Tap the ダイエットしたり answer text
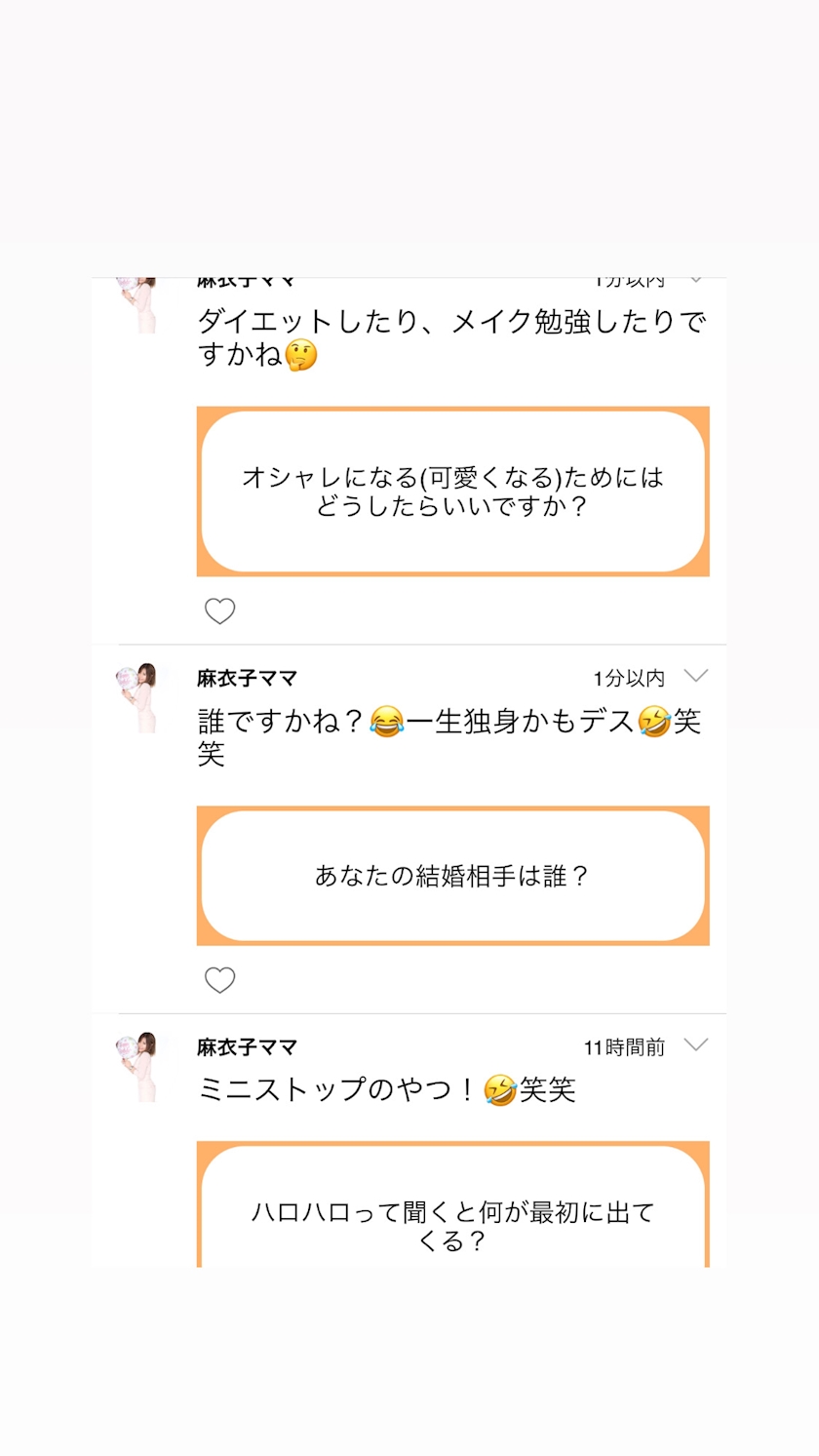This screenshot has height=1456, width=819. coord(450,337)
